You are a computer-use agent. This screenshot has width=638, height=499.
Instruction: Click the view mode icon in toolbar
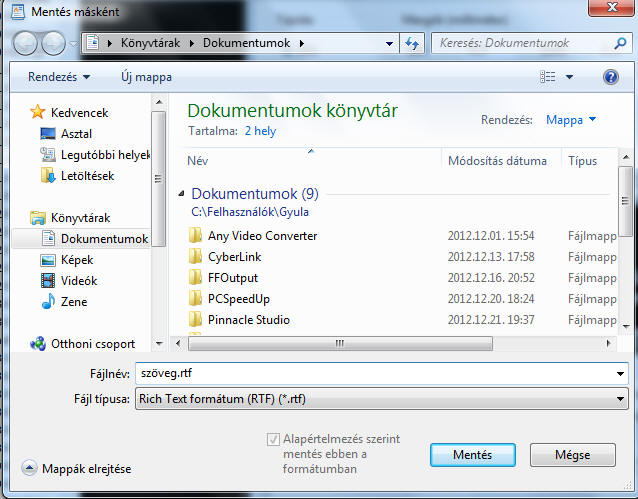click(547, 77)
